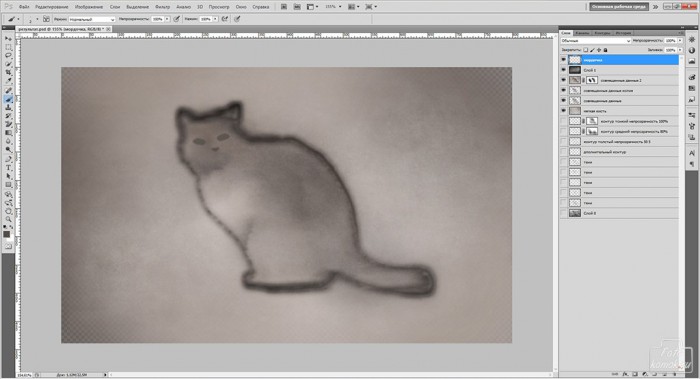Select the Dodge tool
Image resolution: width=700 pixels, height=379 pixels.
pos(8,150)
